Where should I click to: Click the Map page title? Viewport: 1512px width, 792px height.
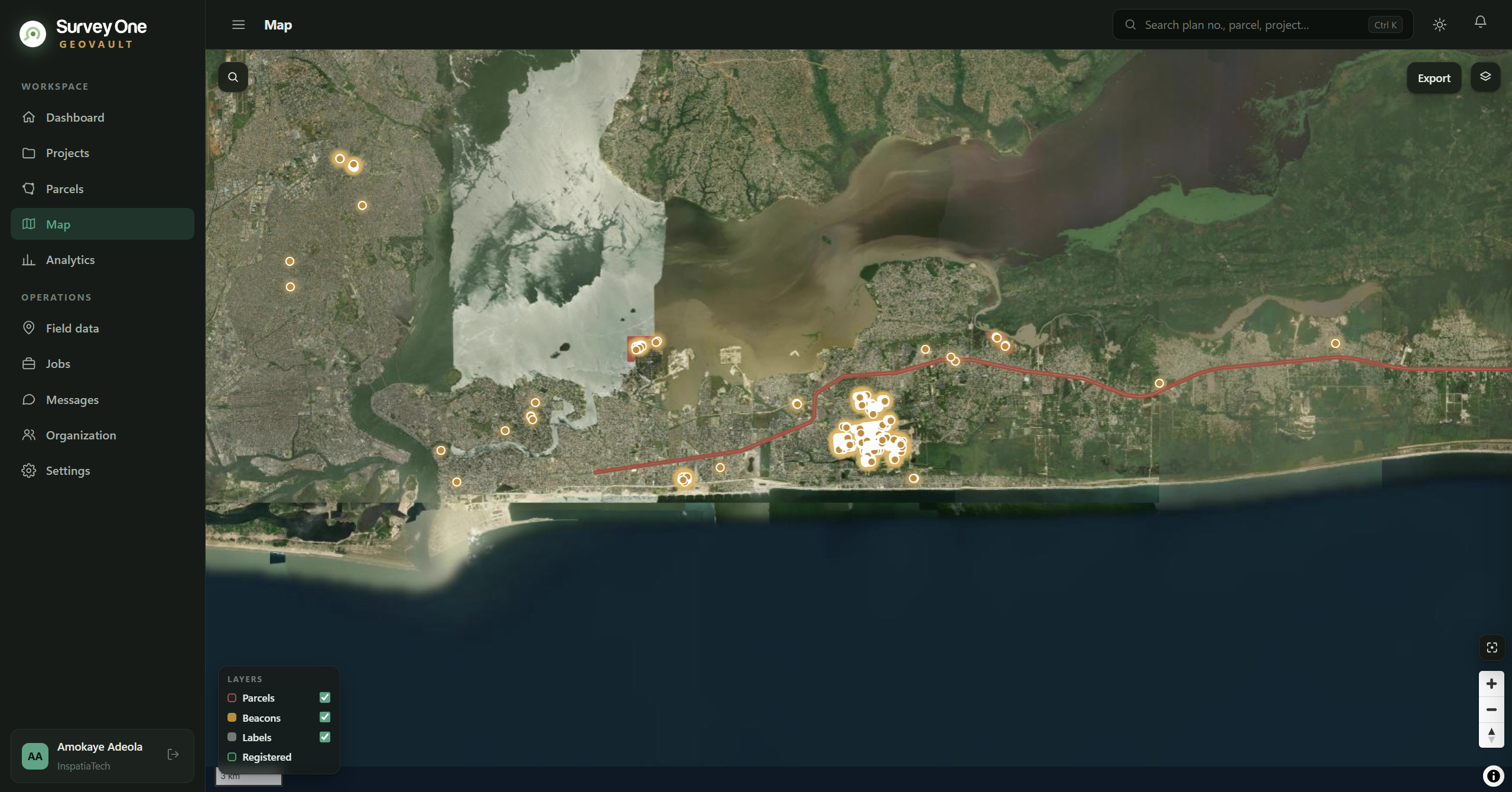(x=278, y=25)
